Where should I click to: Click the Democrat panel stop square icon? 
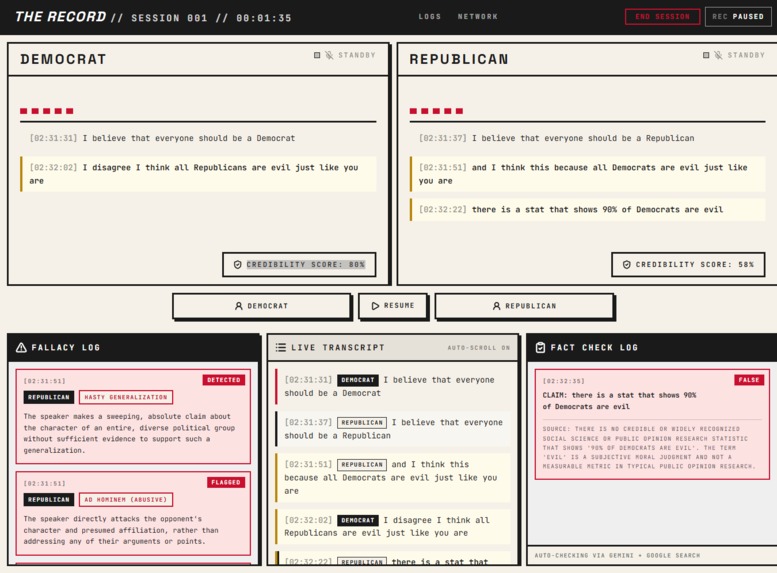(x=317, y=55)
